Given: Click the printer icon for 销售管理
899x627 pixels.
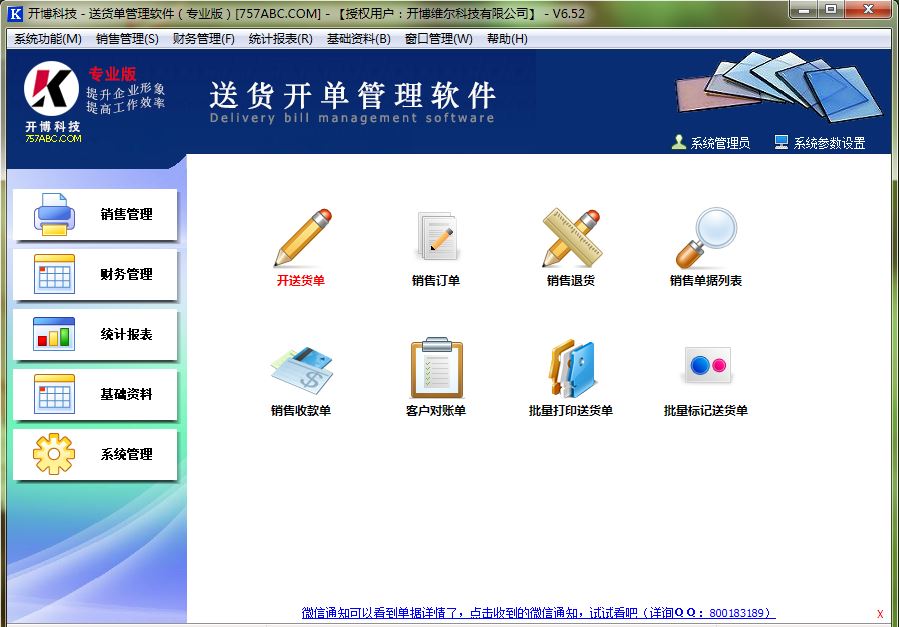Looking at the screenshot, I should pyautogui.click(x=54, y=214).
